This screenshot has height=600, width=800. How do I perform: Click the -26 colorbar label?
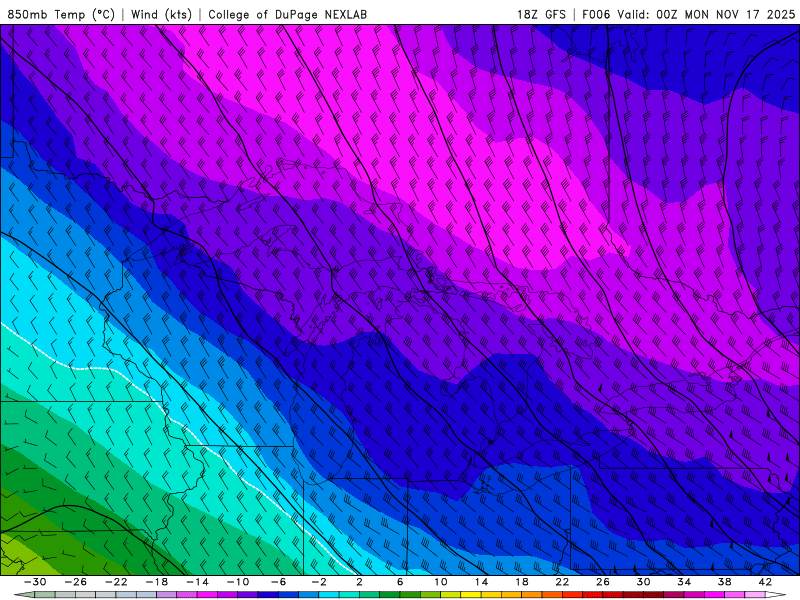(x=76, y=582)
